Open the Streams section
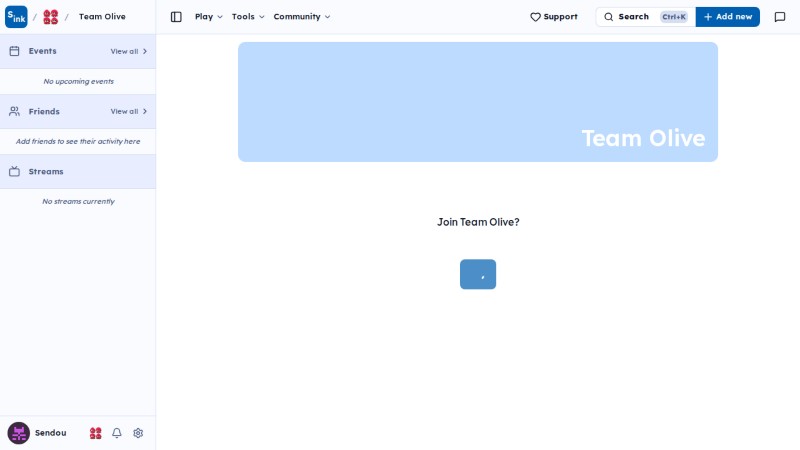 78,171
